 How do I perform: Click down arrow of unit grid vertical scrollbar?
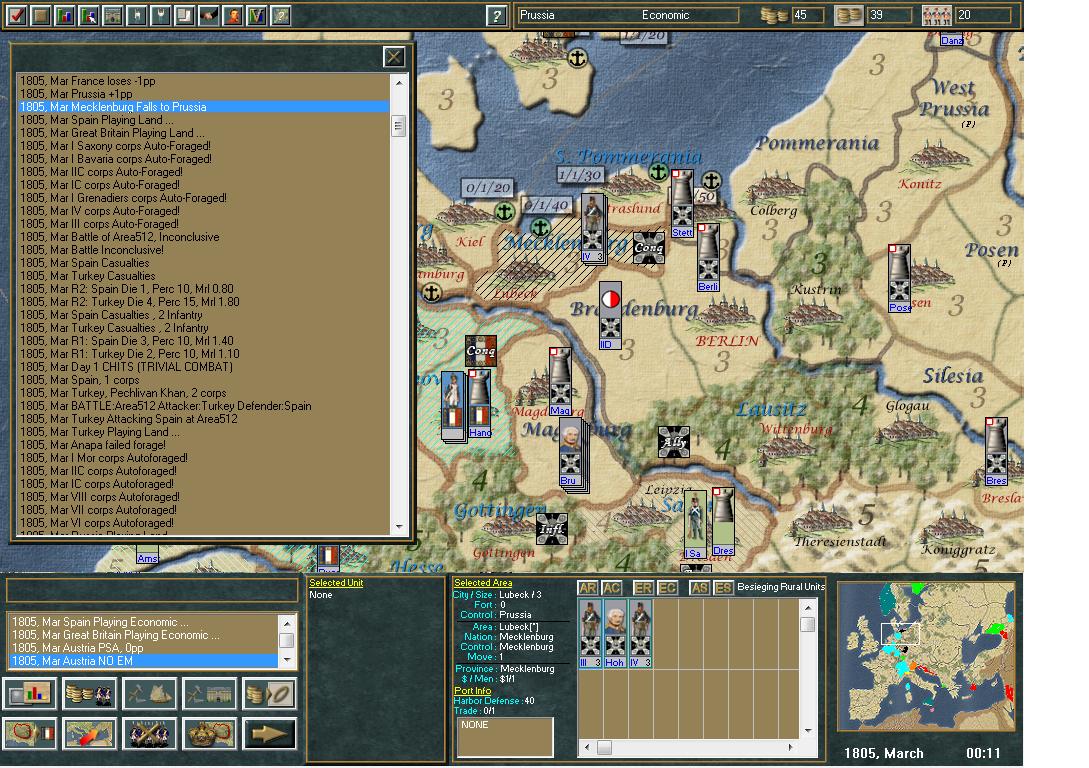click(x=808, y=731)
